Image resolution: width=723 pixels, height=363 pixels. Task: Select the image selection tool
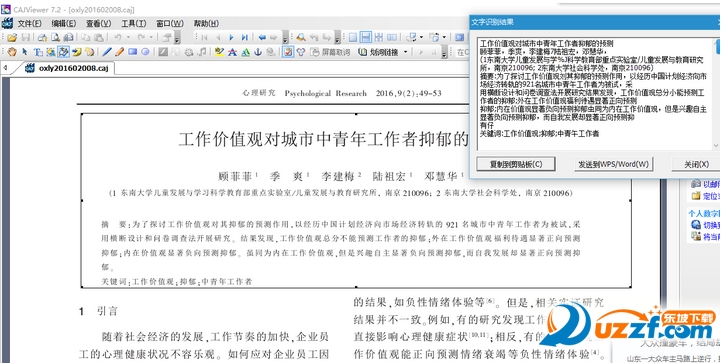point(51,52)
